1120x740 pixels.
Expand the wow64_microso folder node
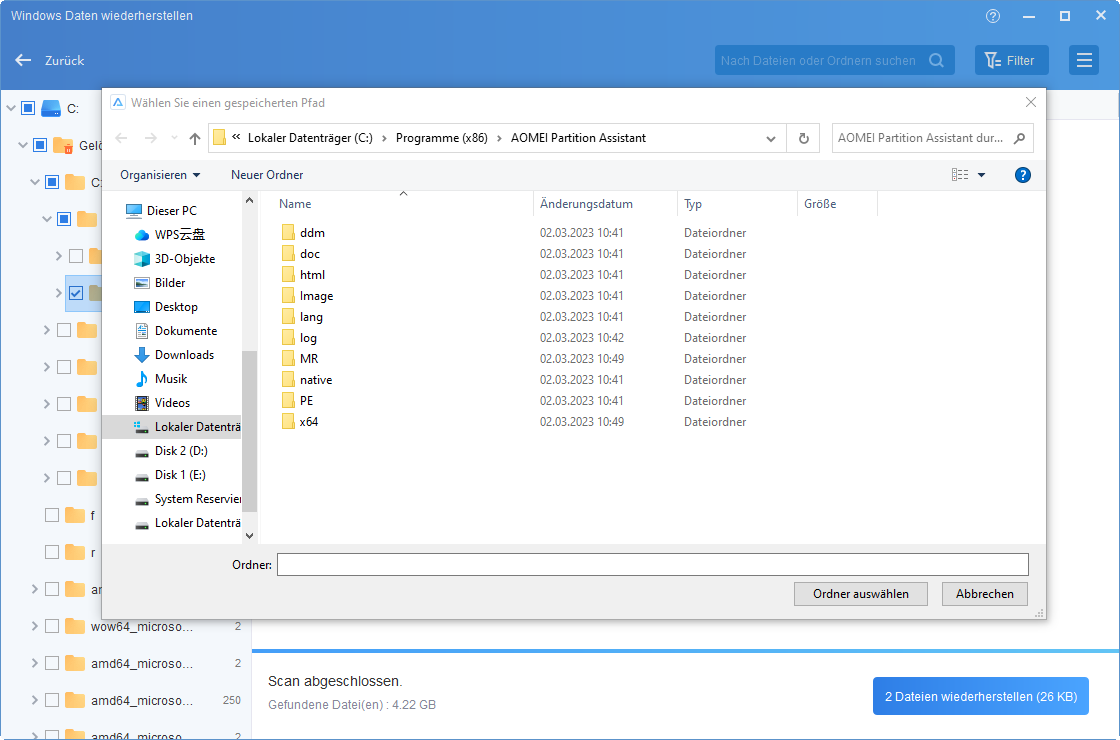(x=34, y=626)
